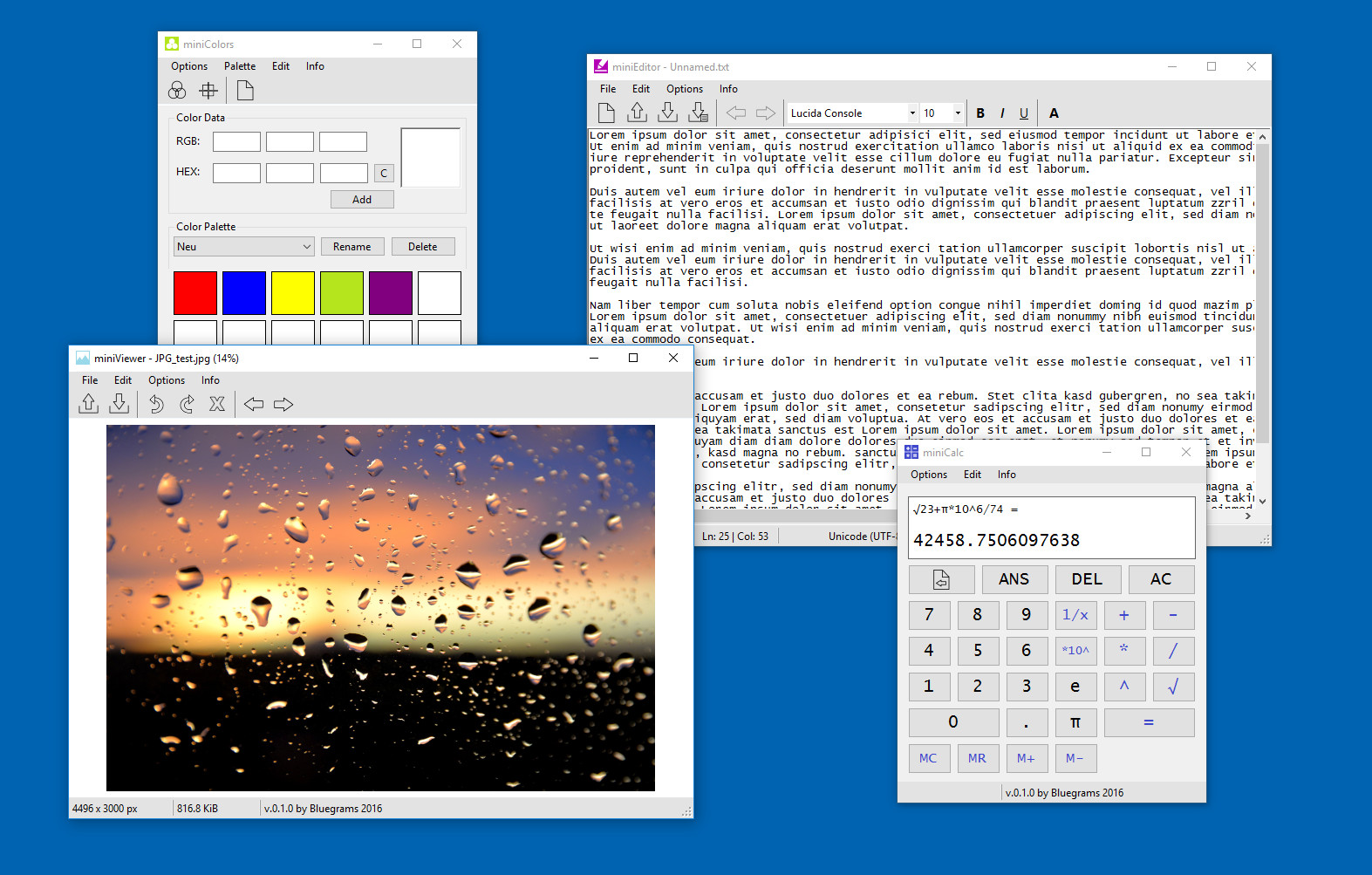Click the font color 'A' icon

coord(1054,113)
